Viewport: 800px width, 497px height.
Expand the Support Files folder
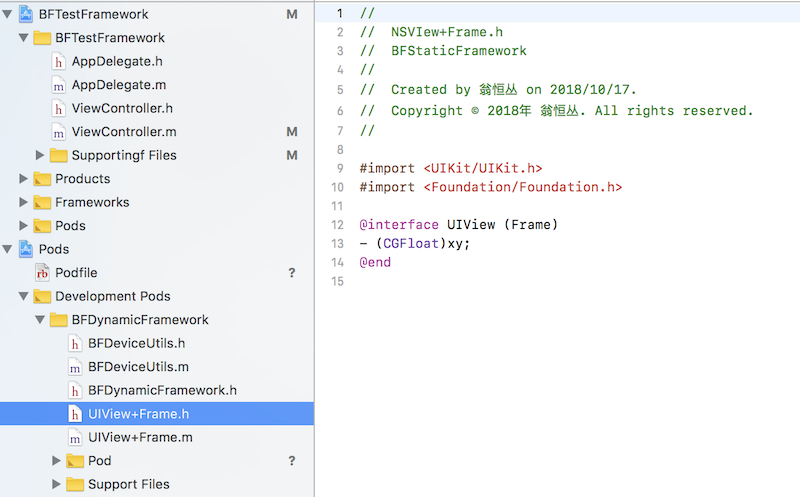tap(56, 484)
